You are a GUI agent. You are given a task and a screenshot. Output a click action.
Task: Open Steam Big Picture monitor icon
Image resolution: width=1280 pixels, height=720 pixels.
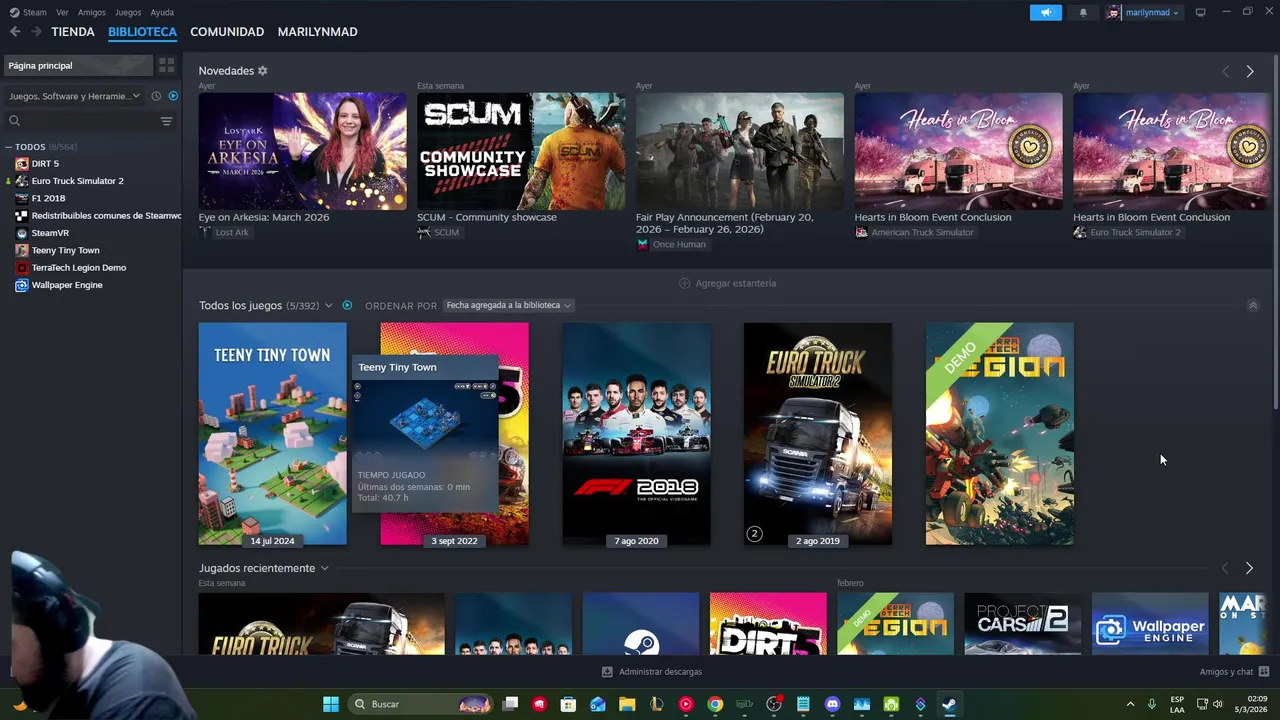click(1200, 12)
